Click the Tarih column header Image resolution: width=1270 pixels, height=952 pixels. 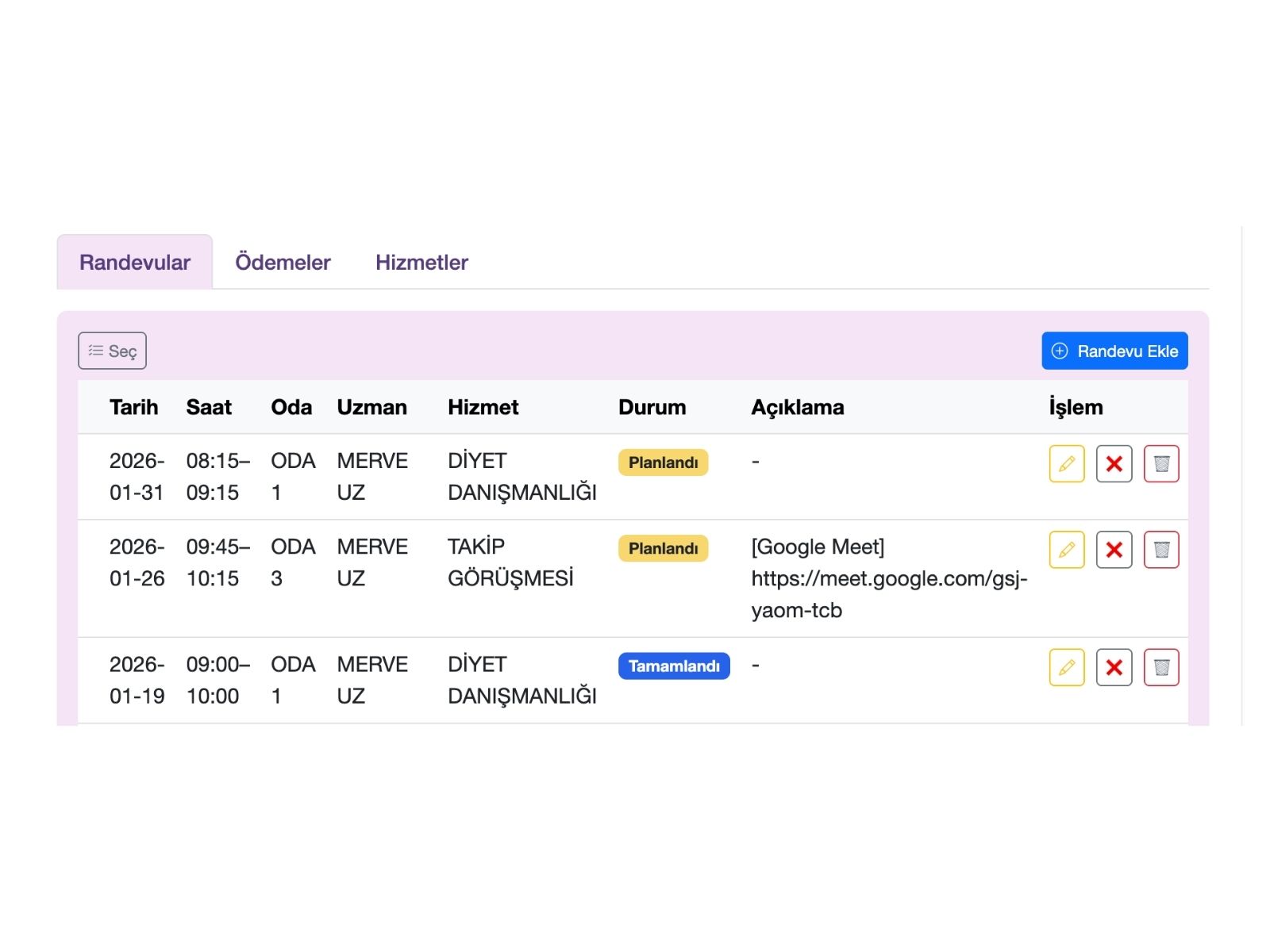(x=133, y=407)
